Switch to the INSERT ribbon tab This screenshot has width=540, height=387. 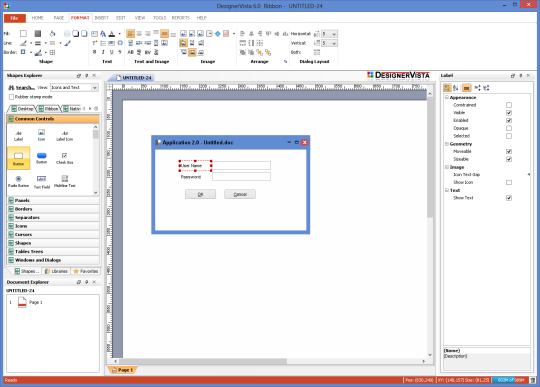101,18
